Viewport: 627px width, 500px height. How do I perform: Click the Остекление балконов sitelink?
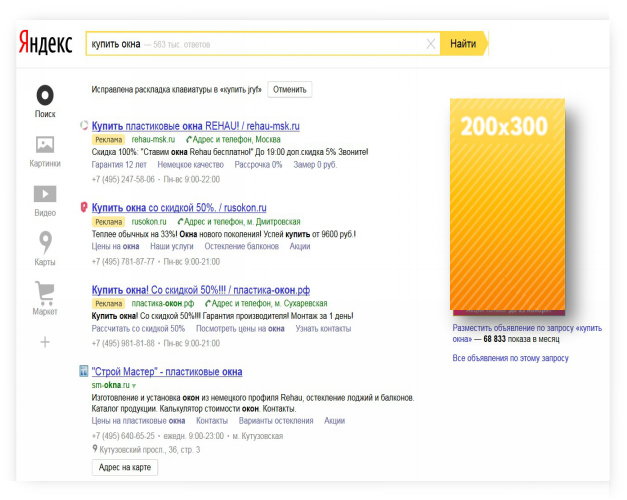(242, 246)
